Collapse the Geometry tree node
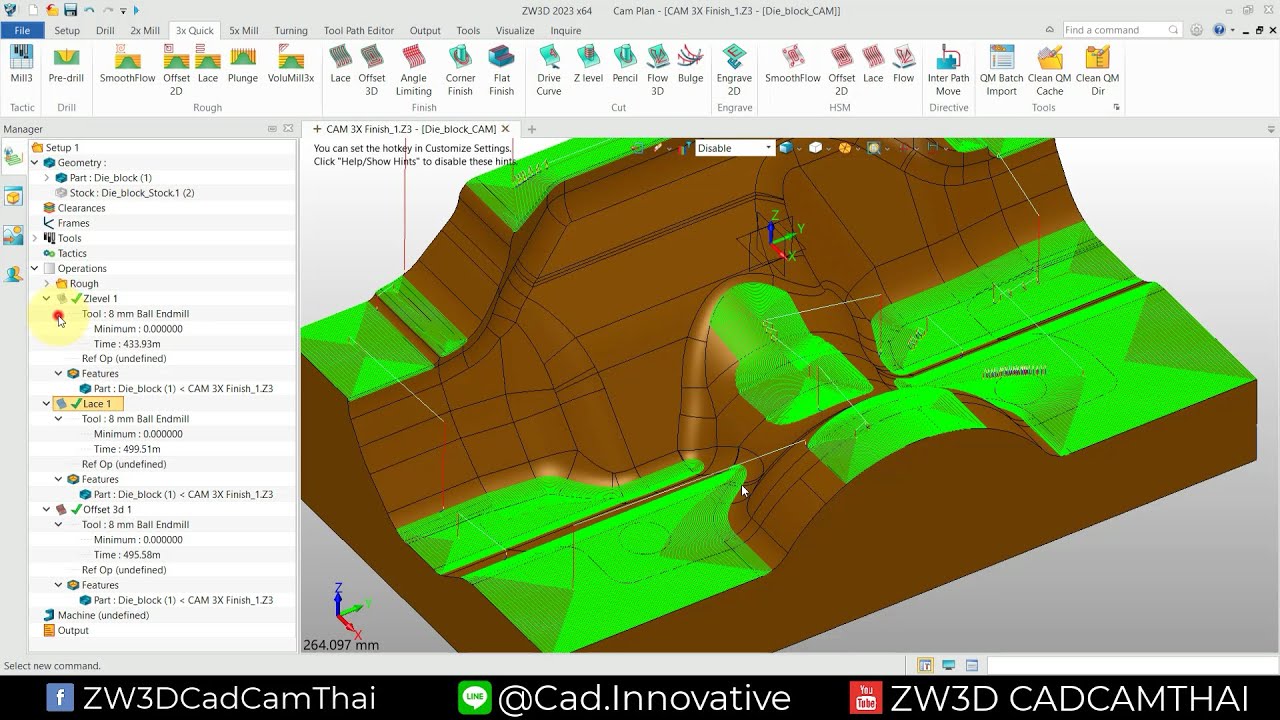The height and width of the screenshot is (720, 1280). [35, 162]
